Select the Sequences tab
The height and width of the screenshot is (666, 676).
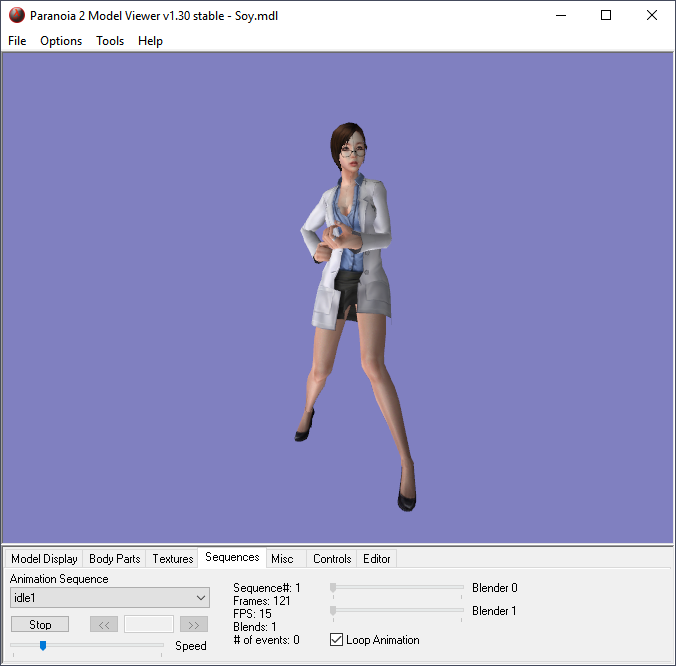[232, 557]
